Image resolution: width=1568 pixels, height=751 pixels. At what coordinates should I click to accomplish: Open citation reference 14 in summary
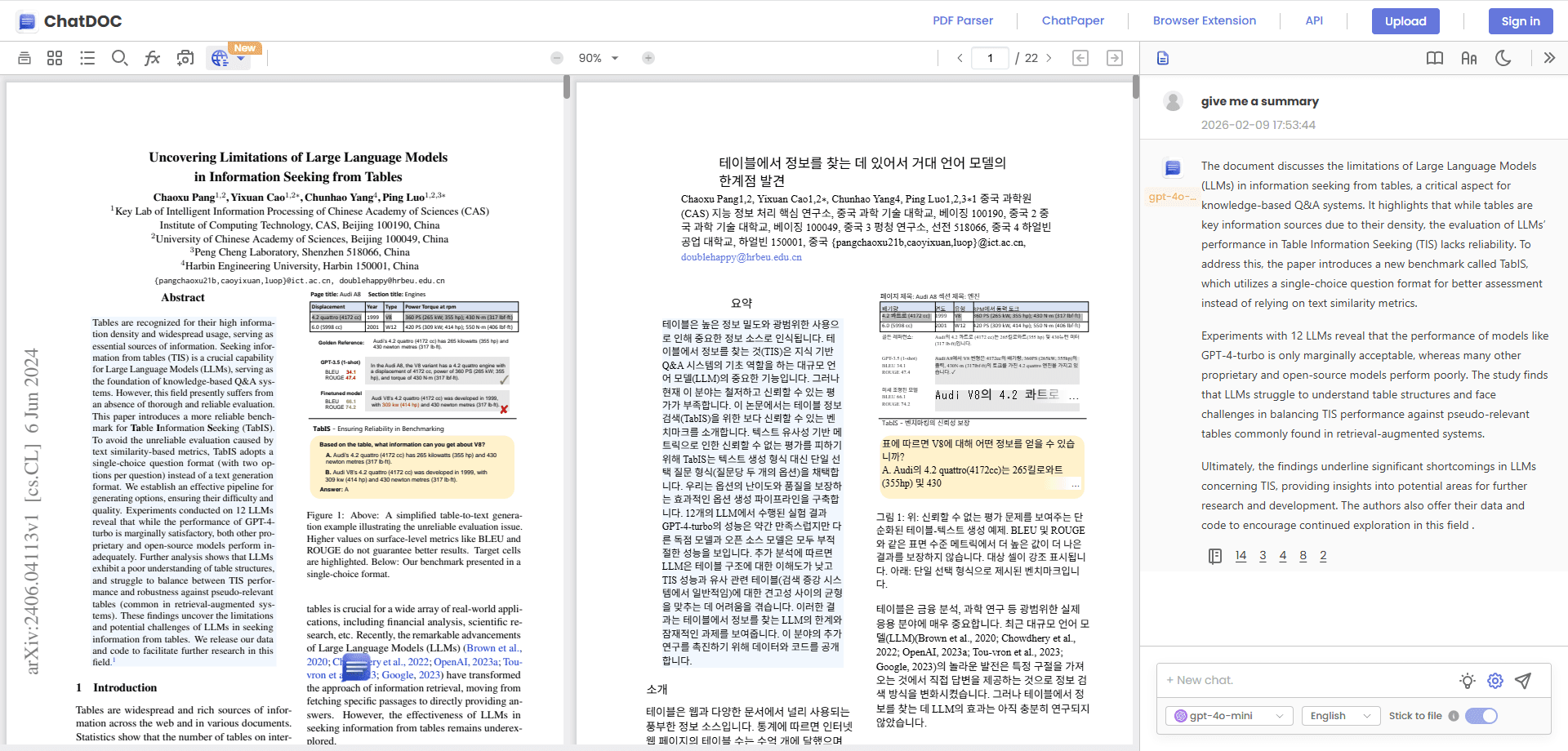[1241, 555]
